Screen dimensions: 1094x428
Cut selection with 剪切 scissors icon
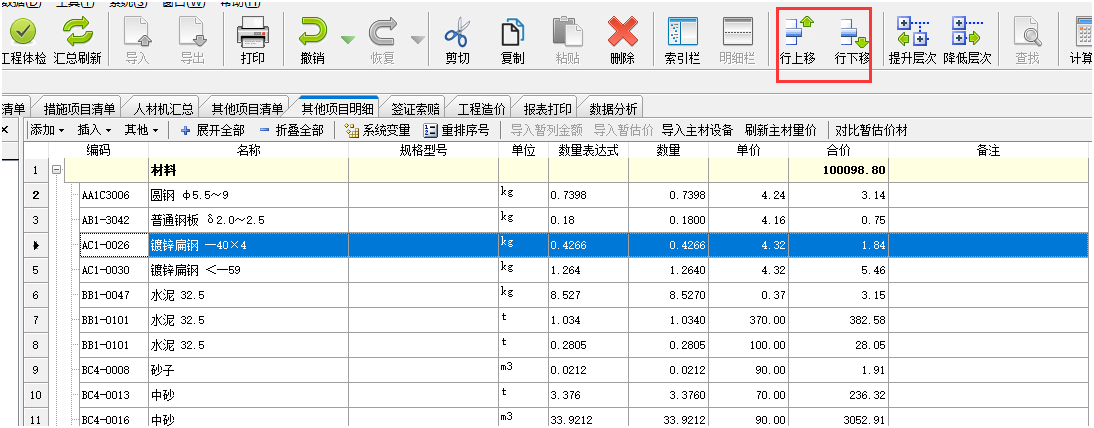coord(457,33)
